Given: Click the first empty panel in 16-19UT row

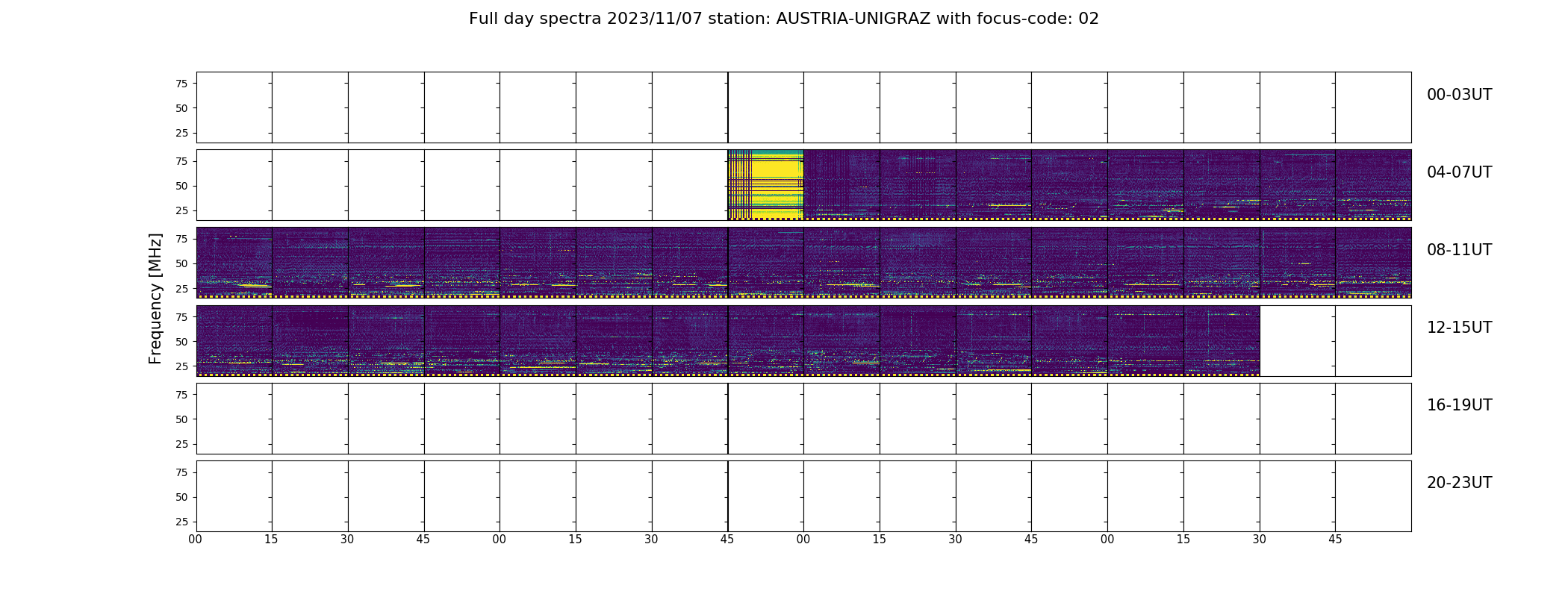Looking at the screenshot, I should coord(234,418).
